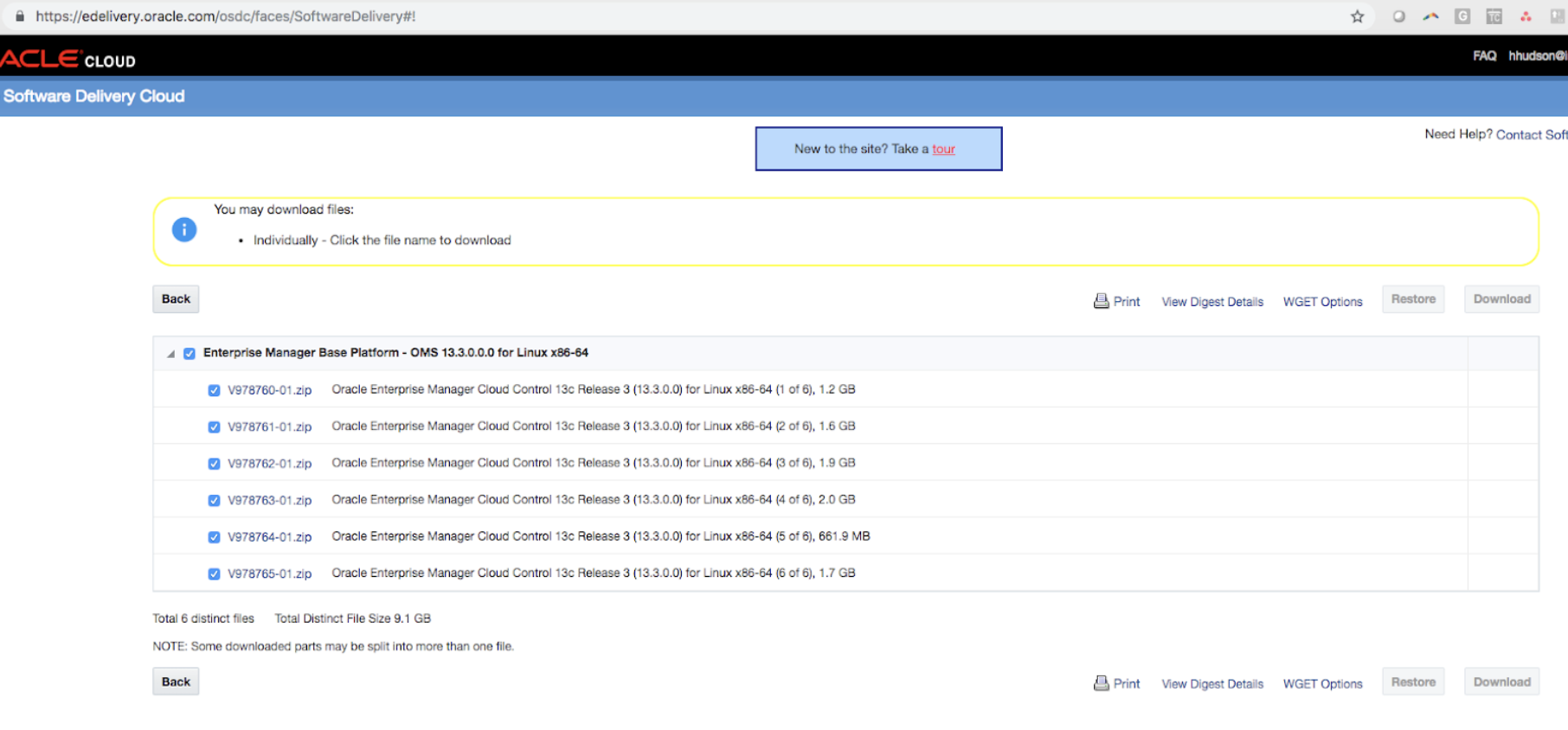Screen dimensions: 1568x730
Task: Uncheck the V978762-01.zip checkbox
Action: click(214, 464)
